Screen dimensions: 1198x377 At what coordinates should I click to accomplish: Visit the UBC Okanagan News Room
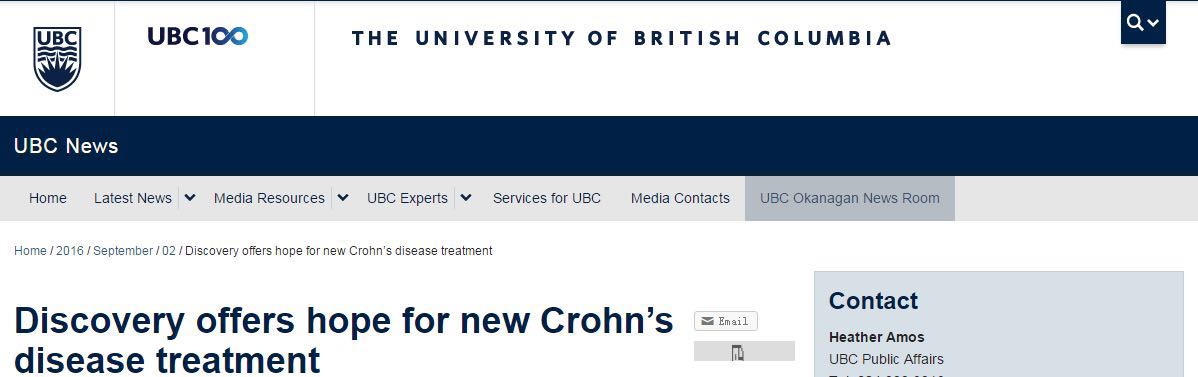click(x=850, y=198)
